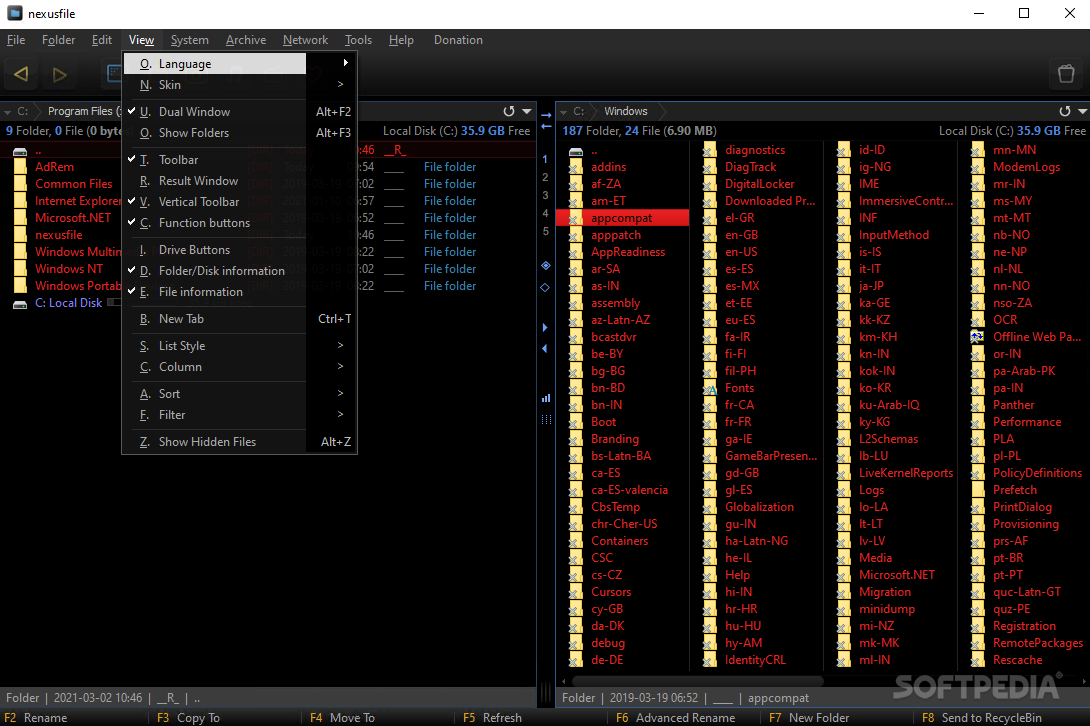This screenshot has width=1090, height=726.
Task: Refresh the Windows panel via circular arrow
Action: pyautogui.click(x=1064, y=111)
